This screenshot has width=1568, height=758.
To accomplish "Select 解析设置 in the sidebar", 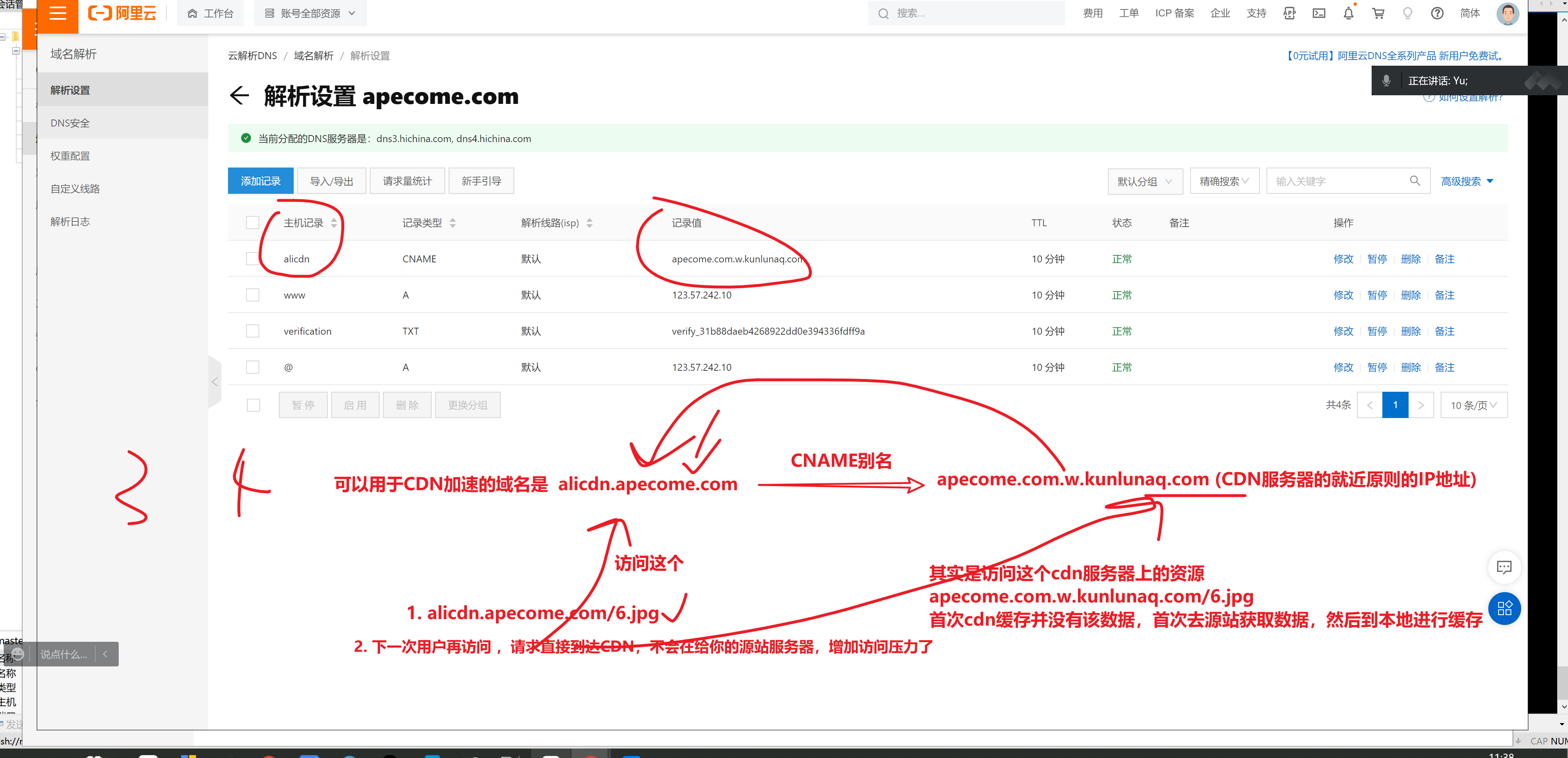I will (123, 90).
